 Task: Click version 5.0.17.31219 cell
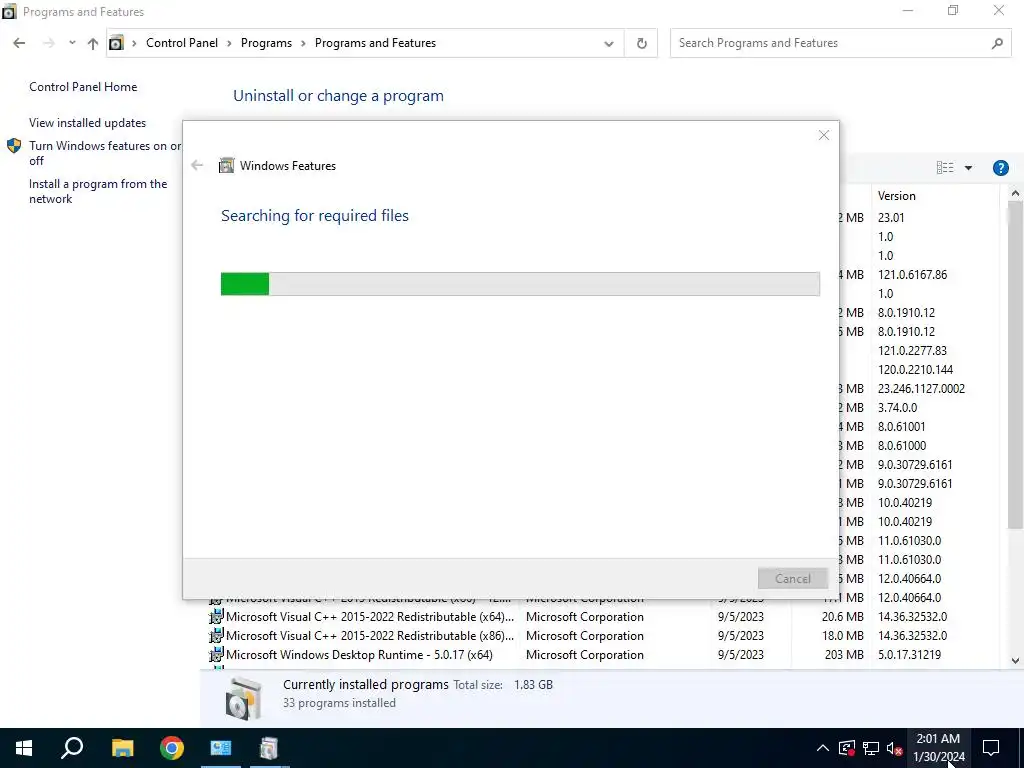coord(909,654)
